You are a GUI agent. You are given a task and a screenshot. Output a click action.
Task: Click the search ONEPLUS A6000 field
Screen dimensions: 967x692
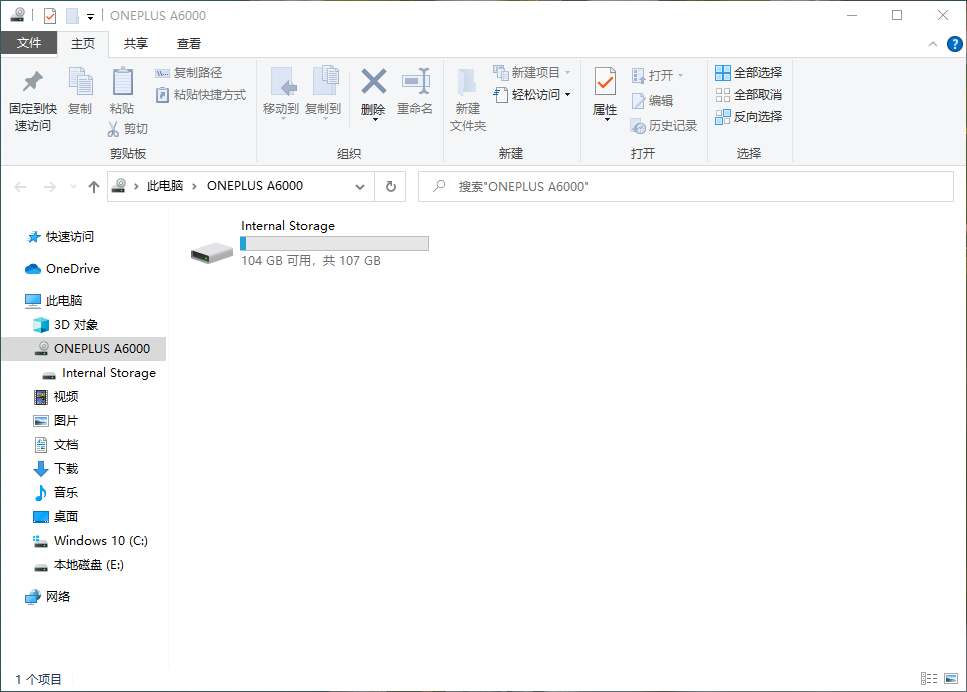686,187
